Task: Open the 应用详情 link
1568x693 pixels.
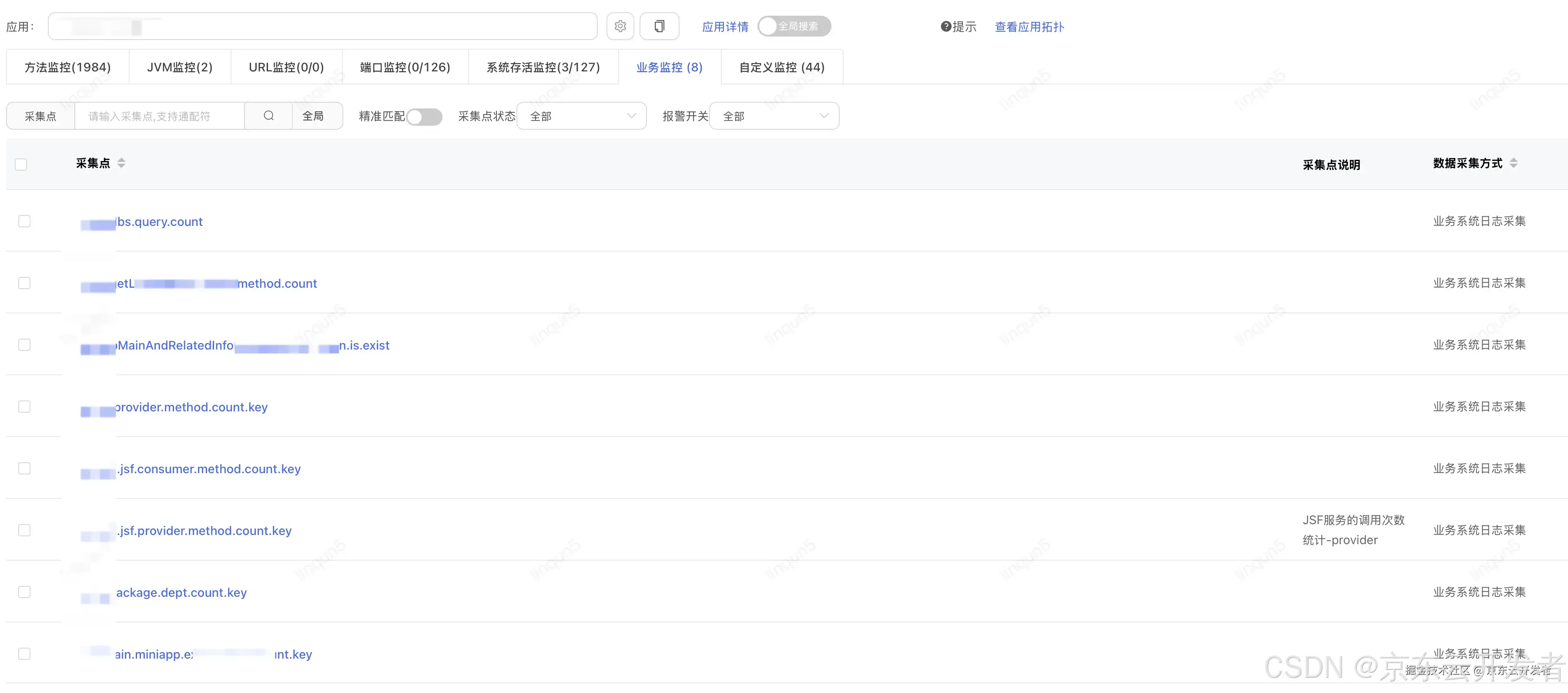Action: pos(725,27)
